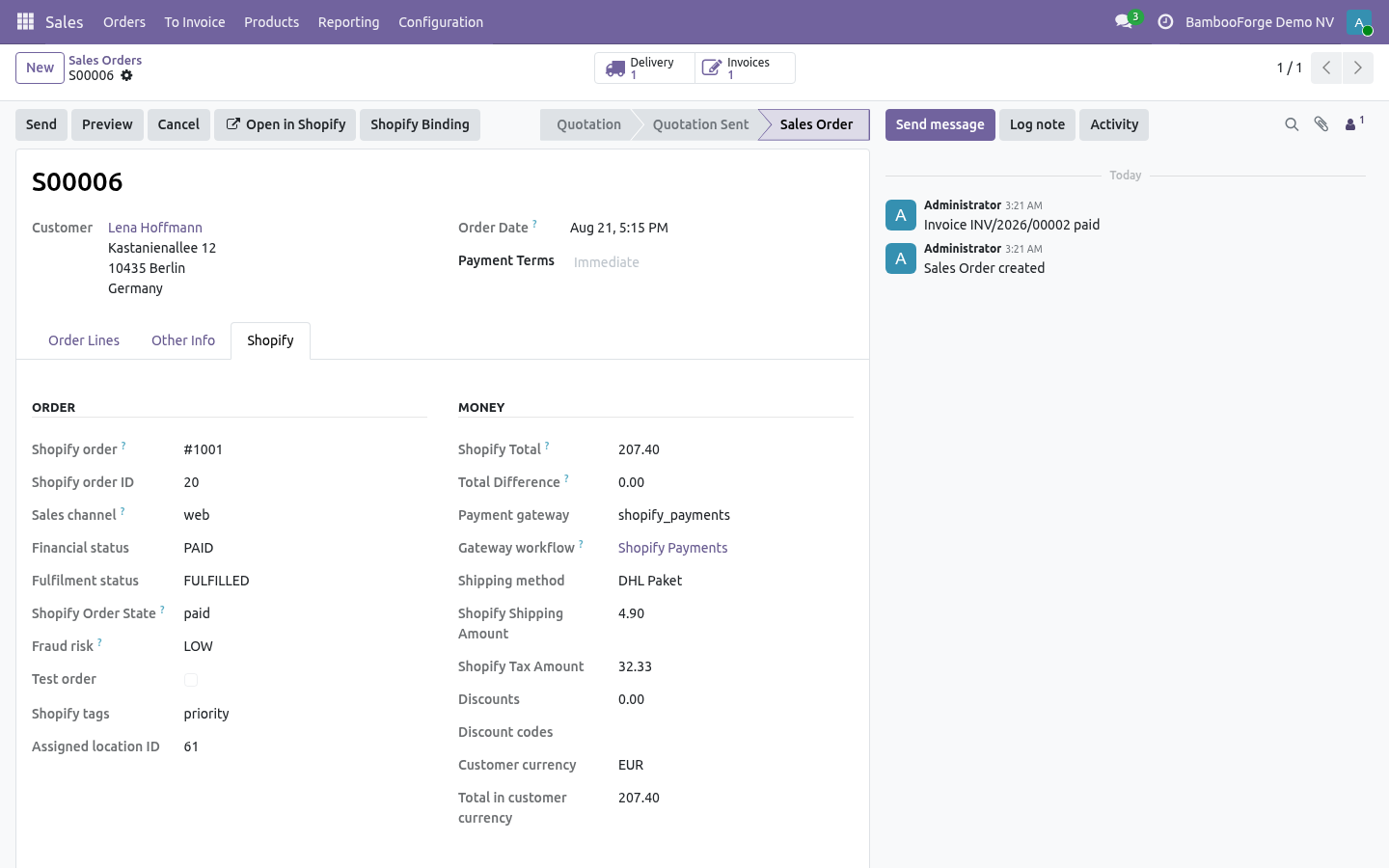Viewport: 1389px width, 868px height.
Task: Search messages with the magnifier icon
Action: [1292, 124]
